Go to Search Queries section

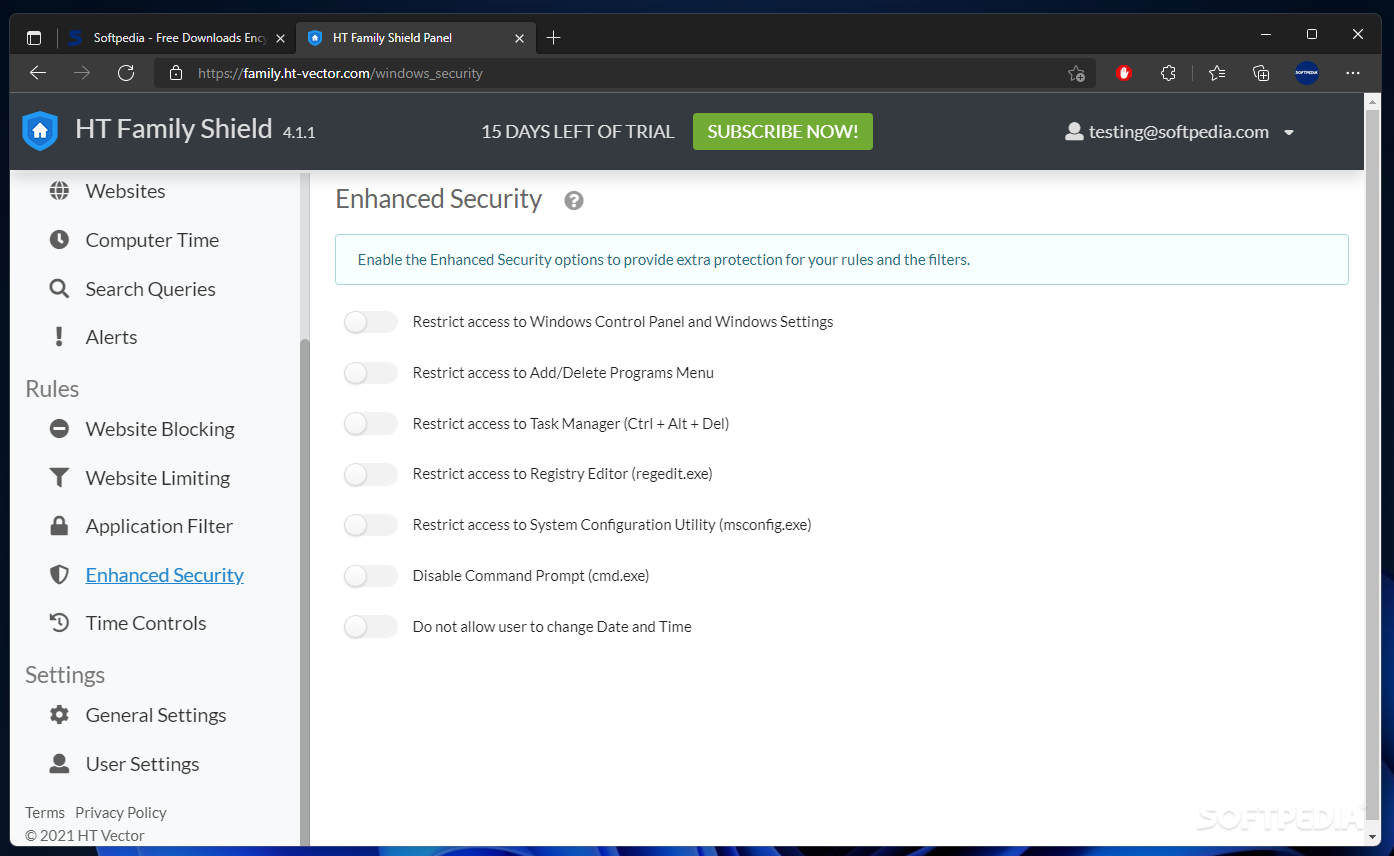coord(151,289)
